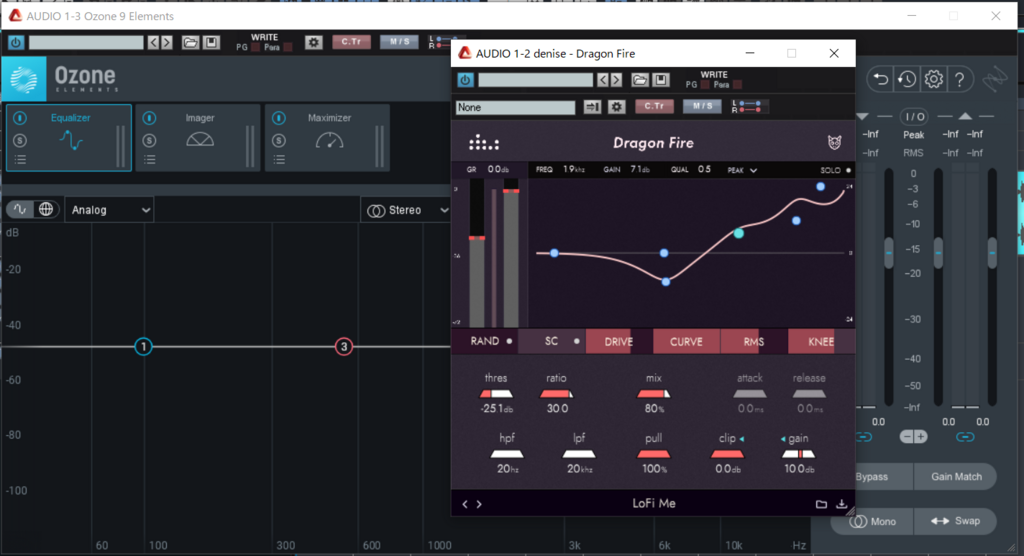Viewport: 1024px width, 556px height.
Task: Switch to EQ curve view icon
Action: click(20, 209)
